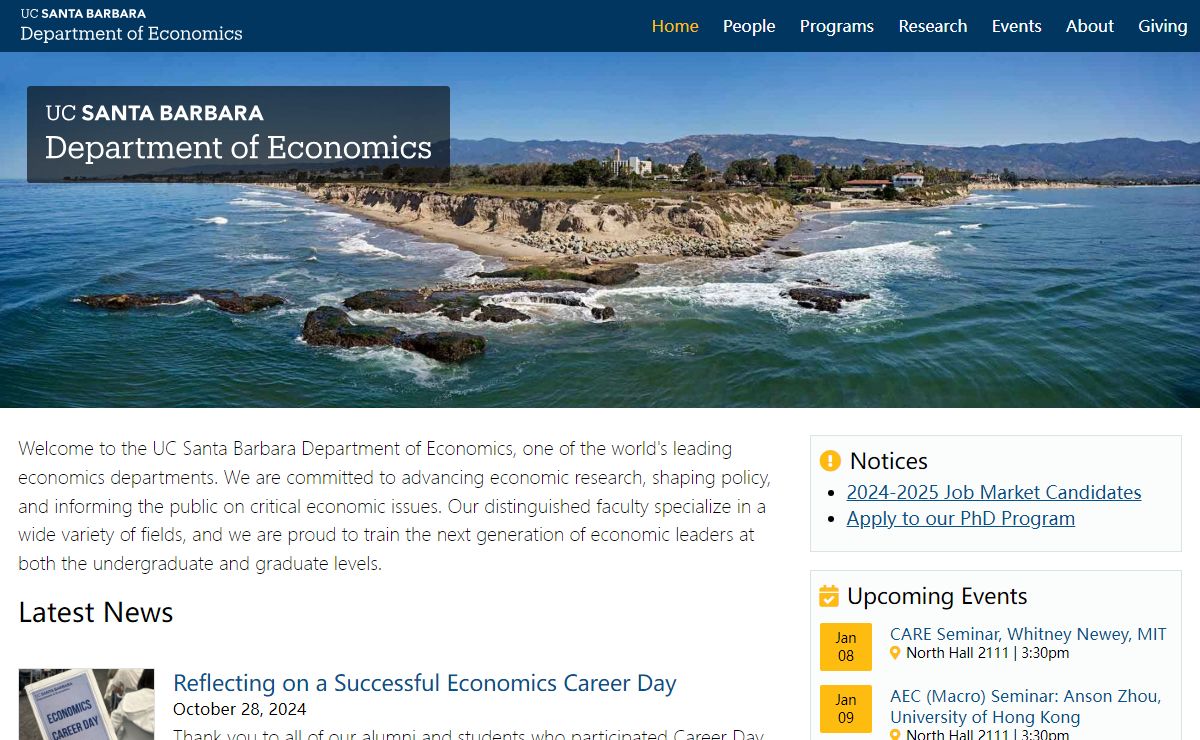Image resolution: width=1200 pixels, height=740 pixels.
Task: Open Apply to our PhD Program link
Action: (x=961, y=518)
